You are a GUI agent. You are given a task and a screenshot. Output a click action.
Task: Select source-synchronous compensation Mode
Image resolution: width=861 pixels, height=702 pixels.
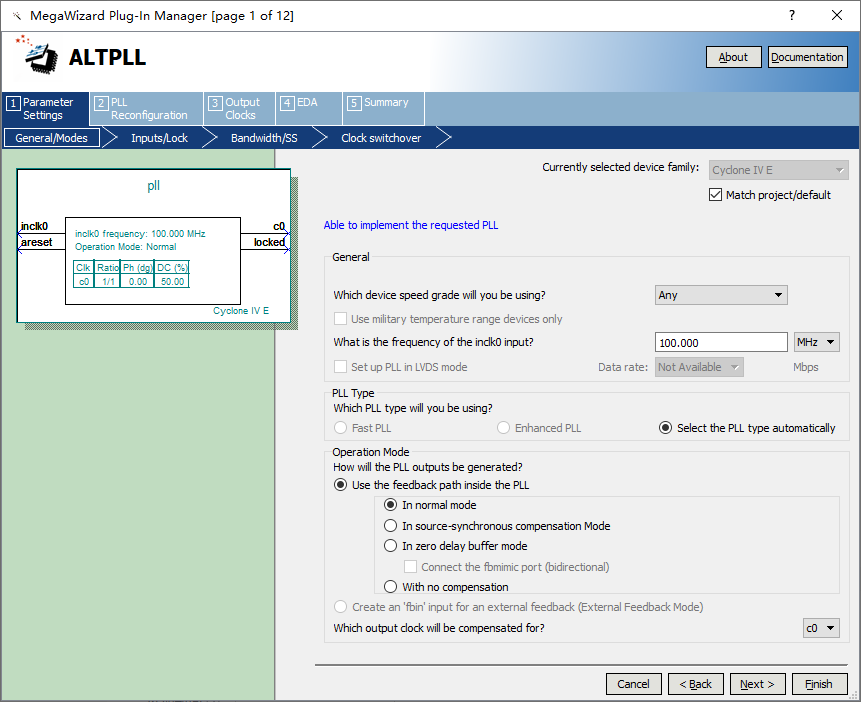tap(390, 526)
